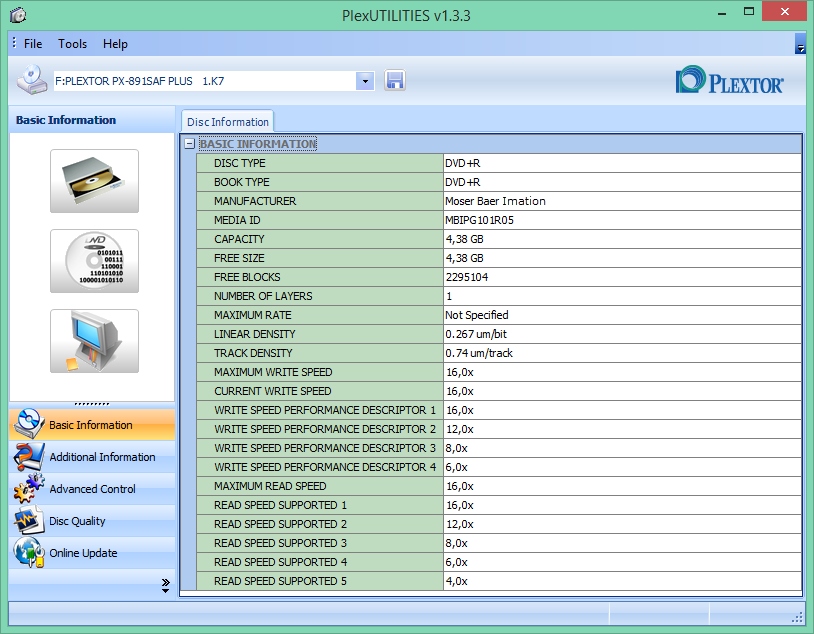Click the computer monitor icon in left panel
Viewport: 814px width, 634px height.
tap(94, 341)
